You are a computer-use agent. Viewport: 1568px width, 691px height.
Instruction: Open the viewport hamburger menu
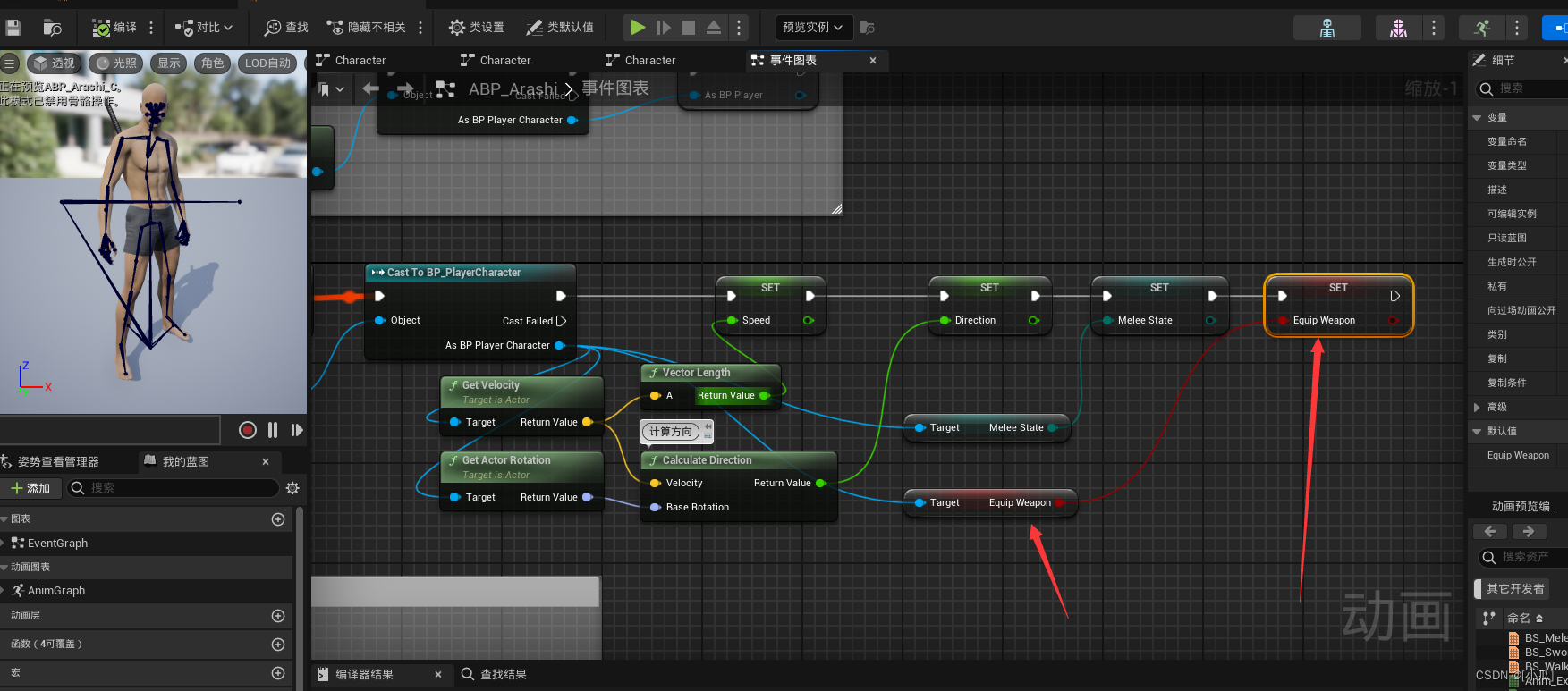point(9,63)
